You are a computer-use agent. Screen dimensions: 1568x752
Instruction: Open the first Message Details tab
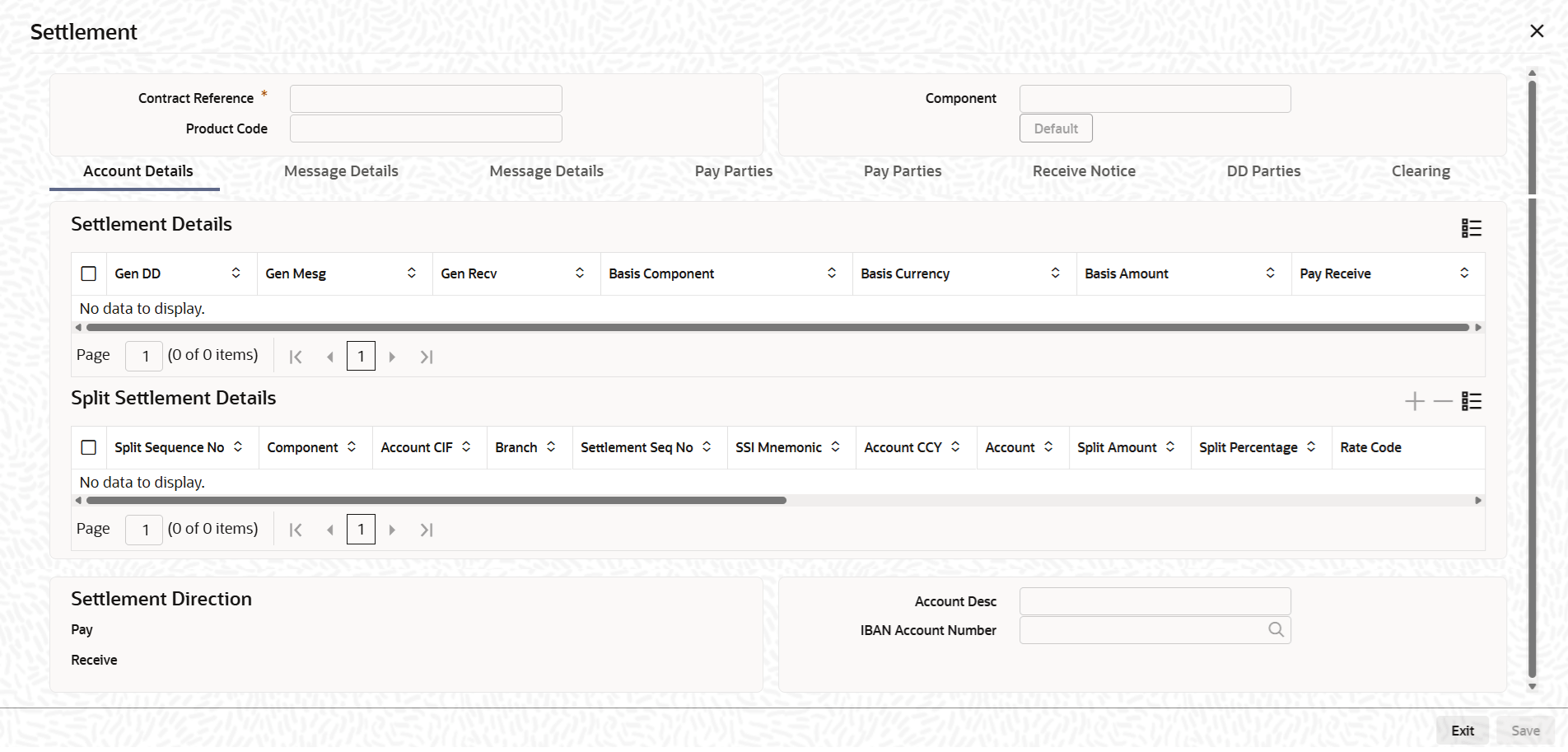[341, 171]
